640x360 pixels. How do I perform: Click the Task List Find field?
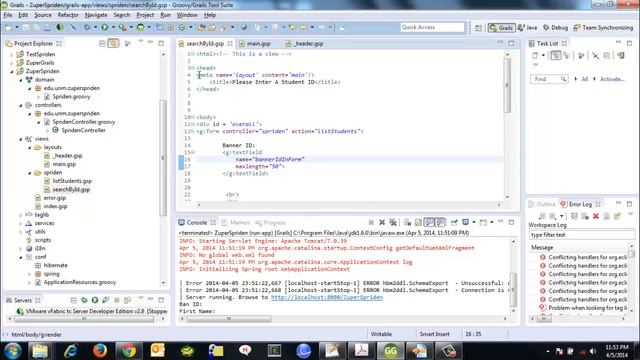[x=548, y=79]
